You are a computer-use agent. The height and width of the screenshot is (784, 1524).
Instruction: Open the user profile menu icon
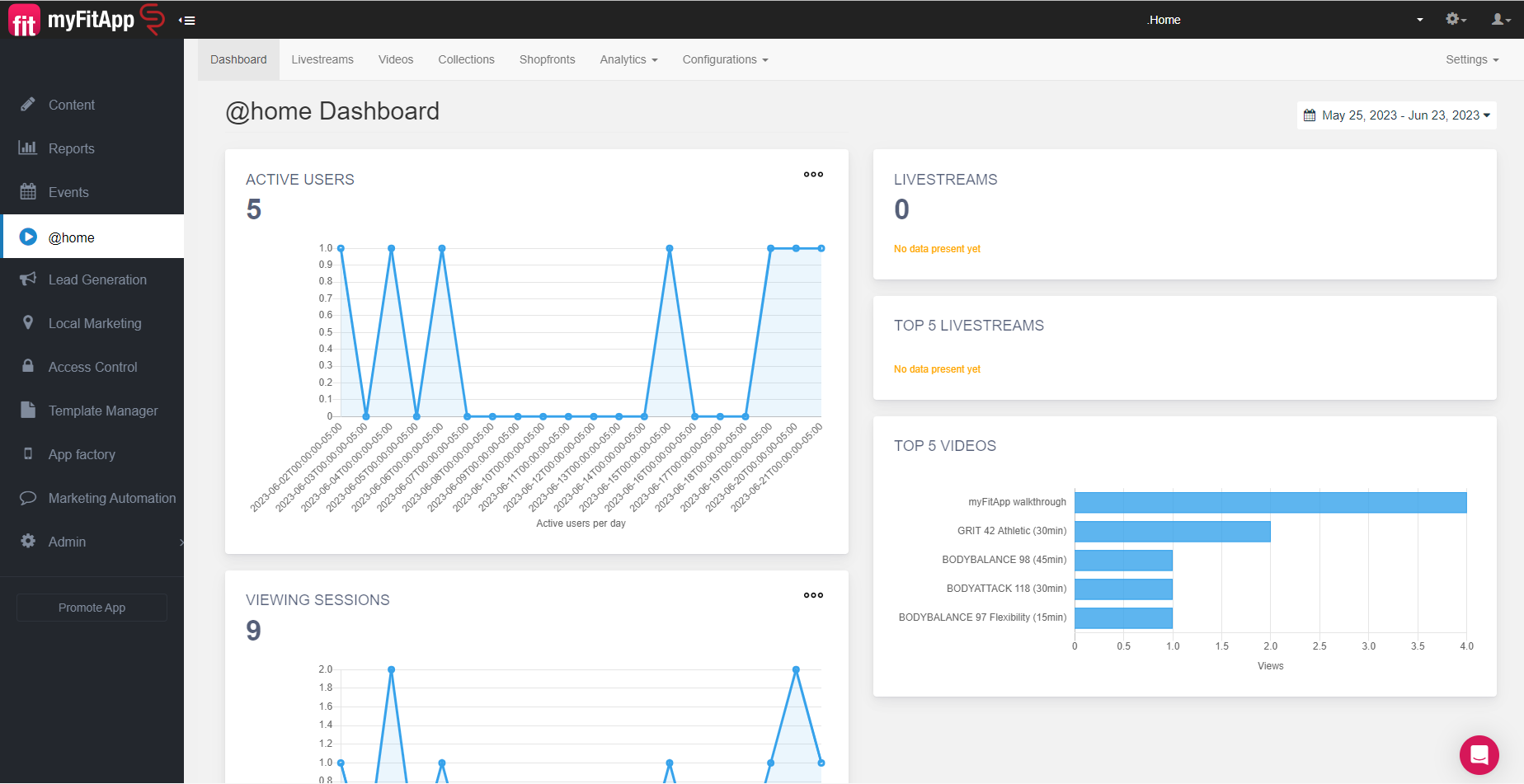pyautogui.click(x=1501, y=19)
